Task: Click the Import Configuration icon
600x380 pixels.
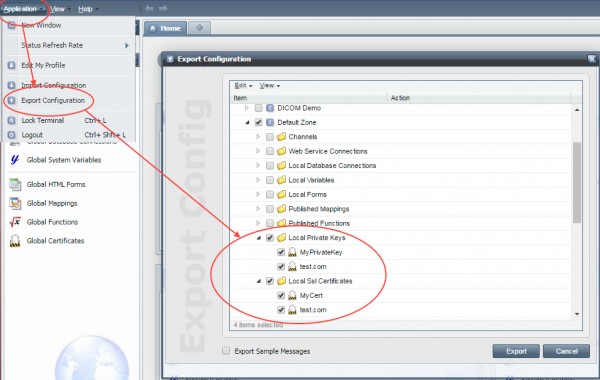Action: [11, 85]
